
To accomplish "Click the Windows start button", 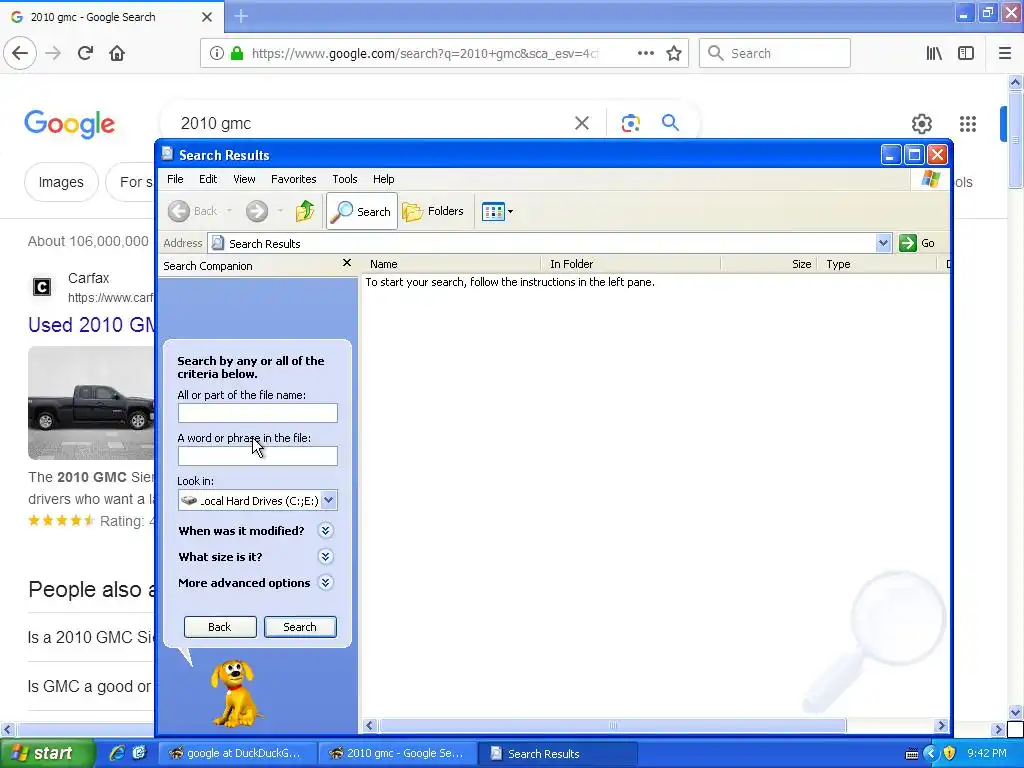I will [46, 753].
